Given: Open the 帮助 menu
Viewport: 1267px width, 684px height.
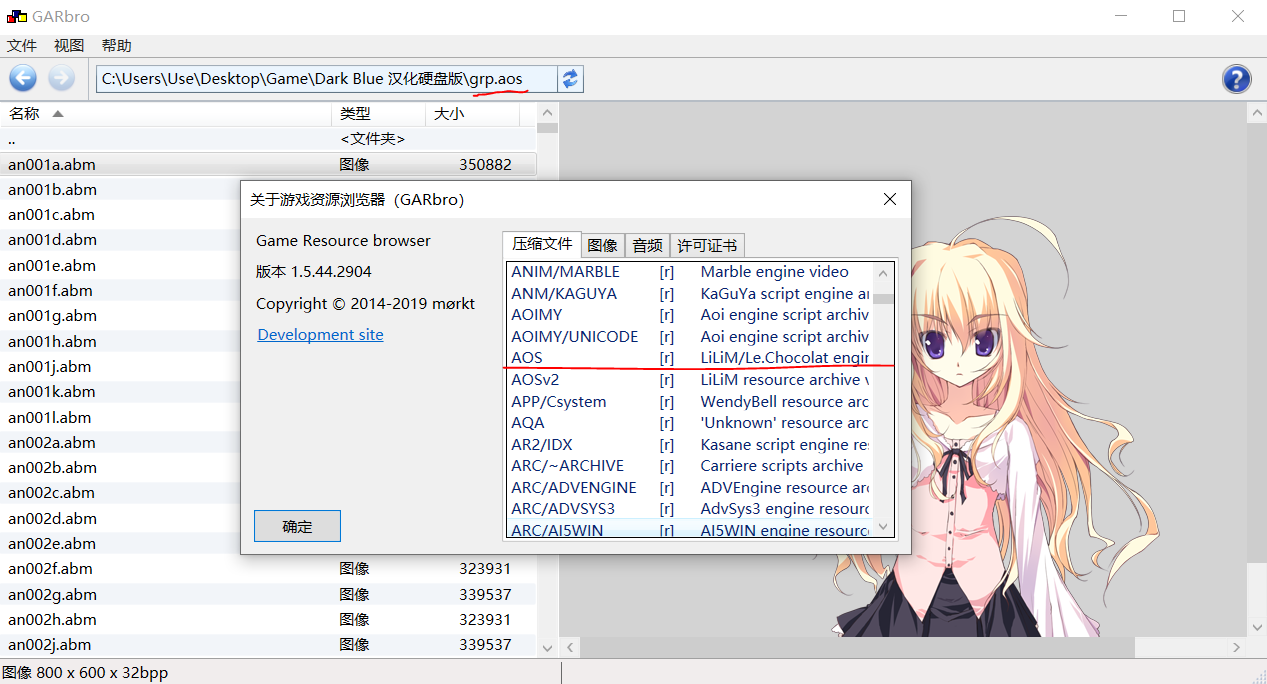Looking at the screenshot, I should pos(116,46).
